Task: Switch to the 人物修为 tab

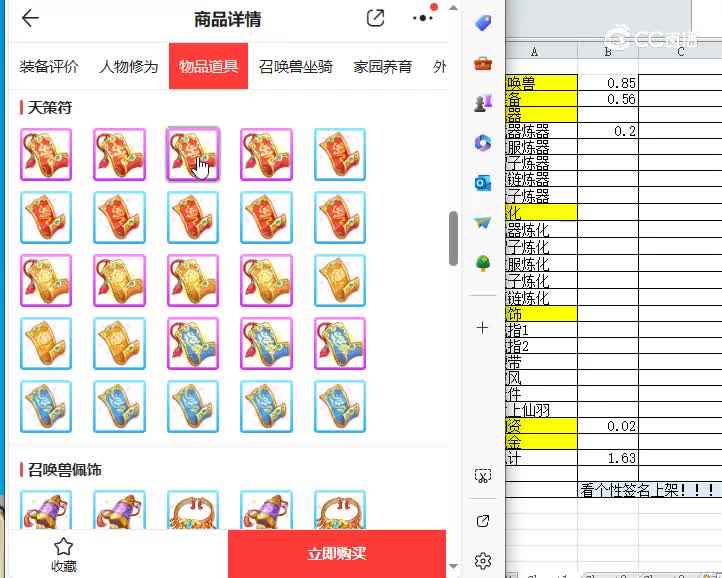Action: coord(128,66)
